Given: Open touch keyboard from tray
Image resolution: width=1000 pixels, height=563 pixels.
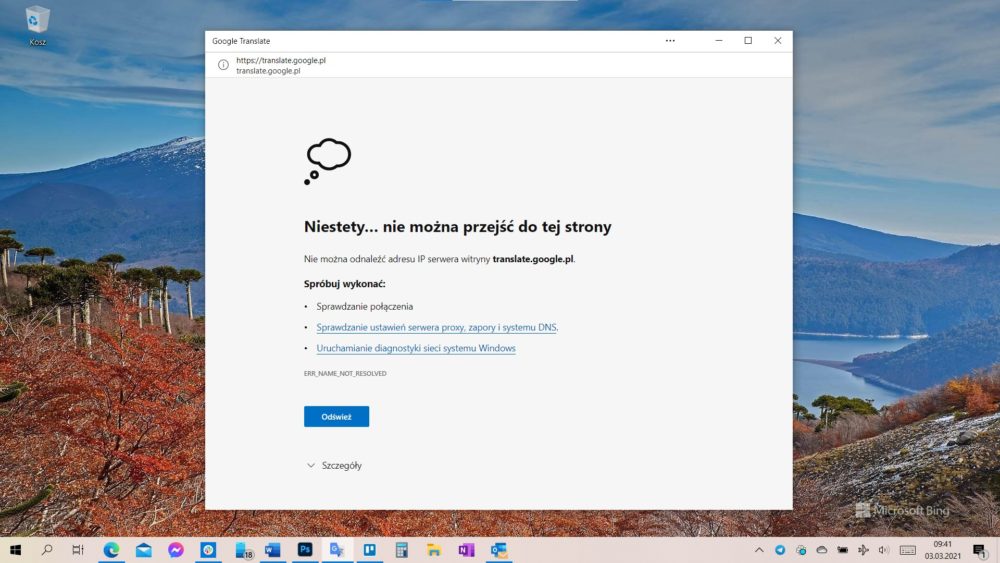Looking at the screenshot, I should (908, 550).
